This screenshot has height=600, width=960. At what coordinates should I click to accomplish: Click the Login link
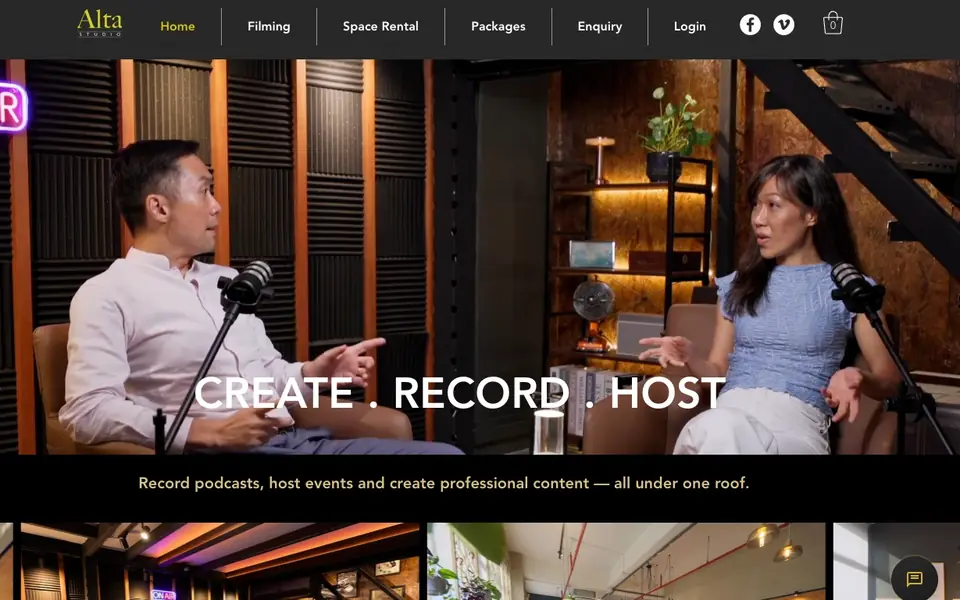(x=690, y=26)
